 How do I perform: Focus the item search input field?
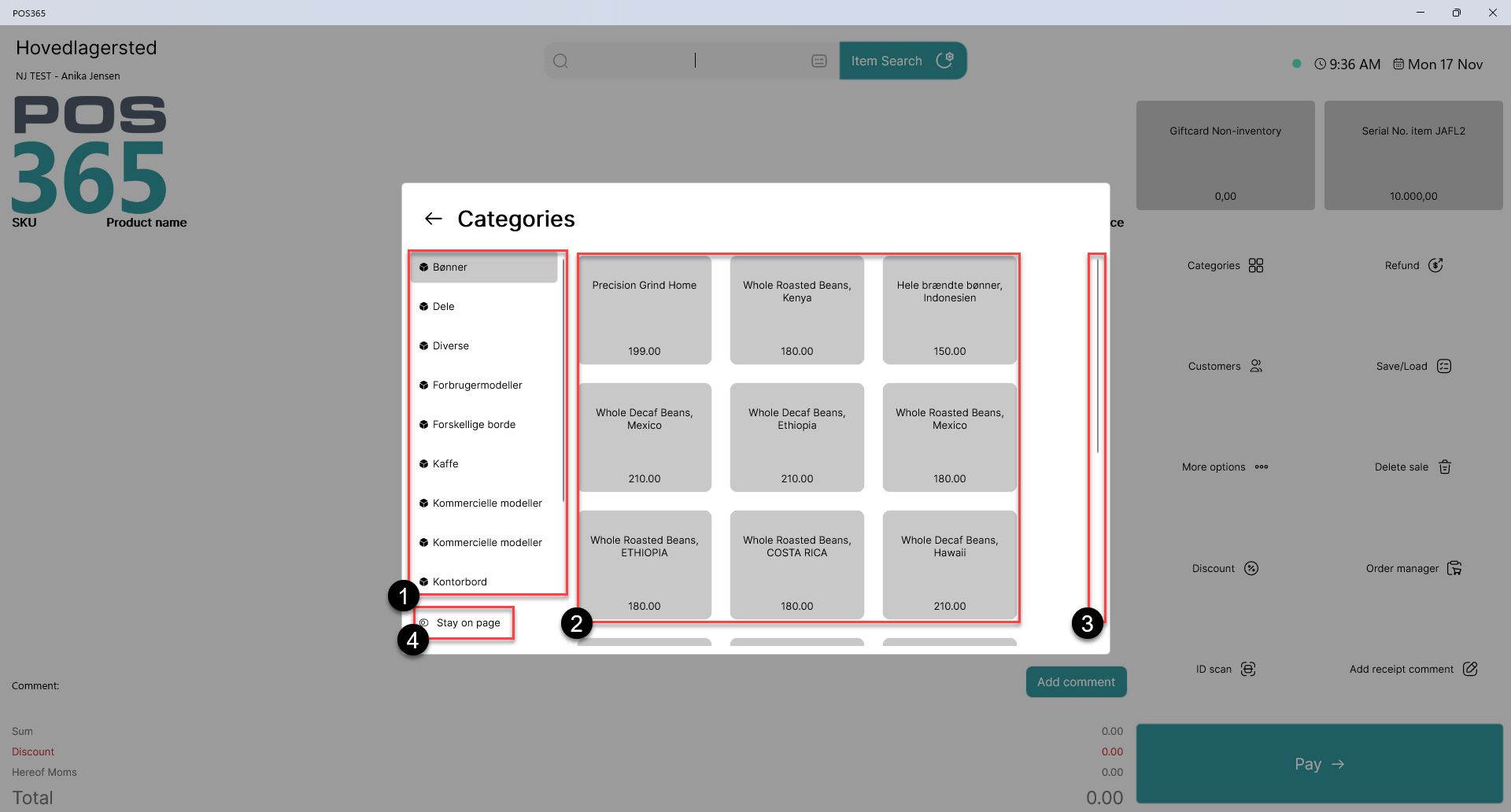tap(693, 61)
